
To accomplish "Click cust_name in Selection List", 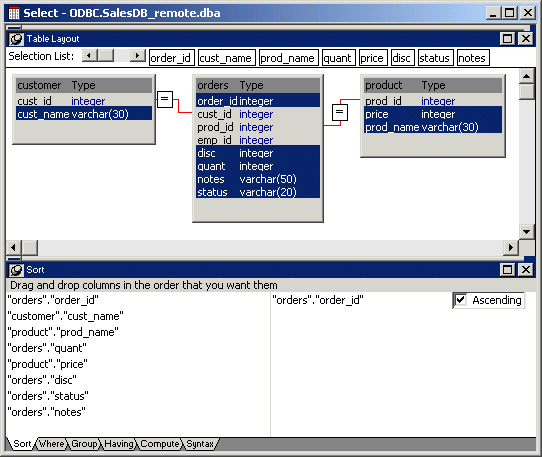I will coord(227,58).
